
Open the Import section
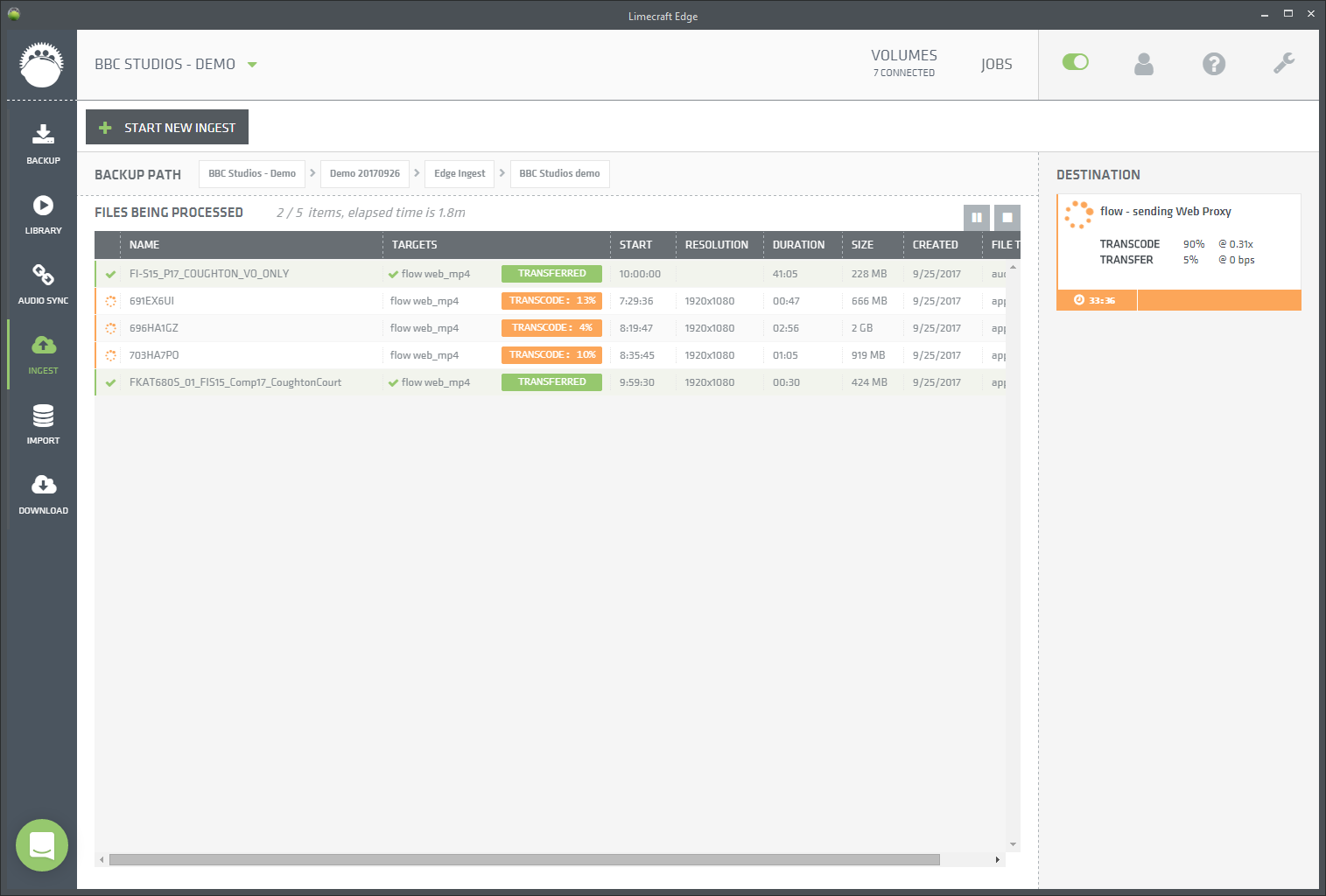42,424
